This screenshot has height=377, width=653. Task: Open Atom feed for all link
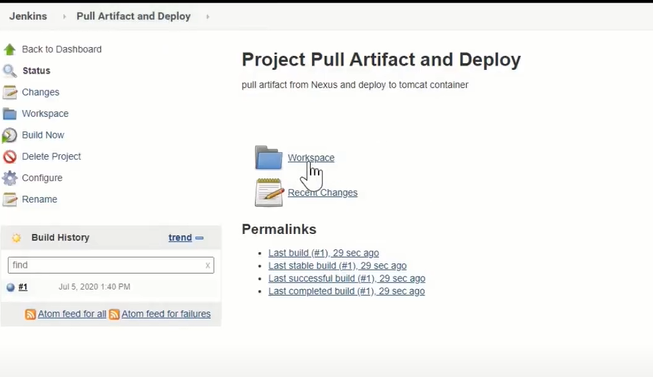click(x=72, y=314)
